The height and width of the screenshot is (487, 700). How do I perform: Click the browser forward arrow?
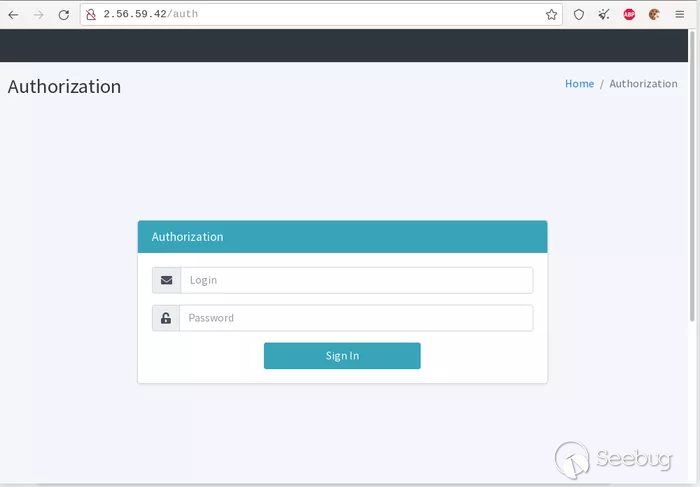[38, 15]
